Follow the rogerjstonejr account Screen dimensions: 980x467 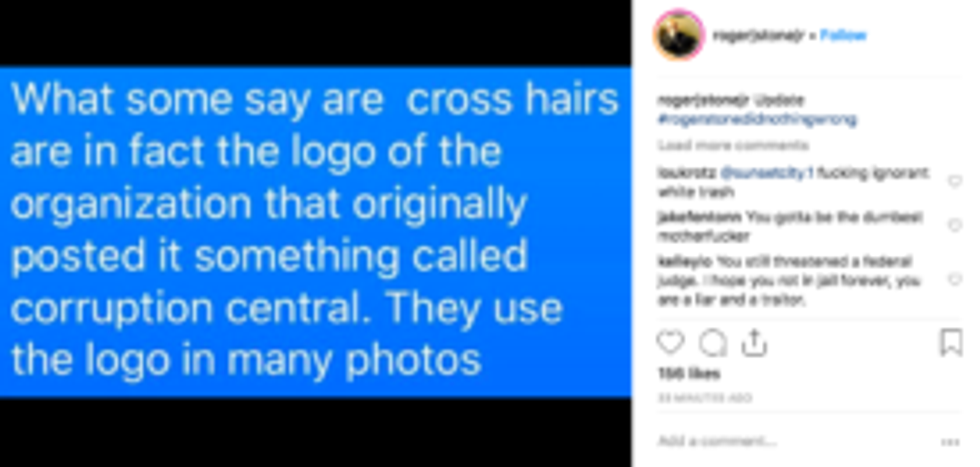(x=842, y=36)
